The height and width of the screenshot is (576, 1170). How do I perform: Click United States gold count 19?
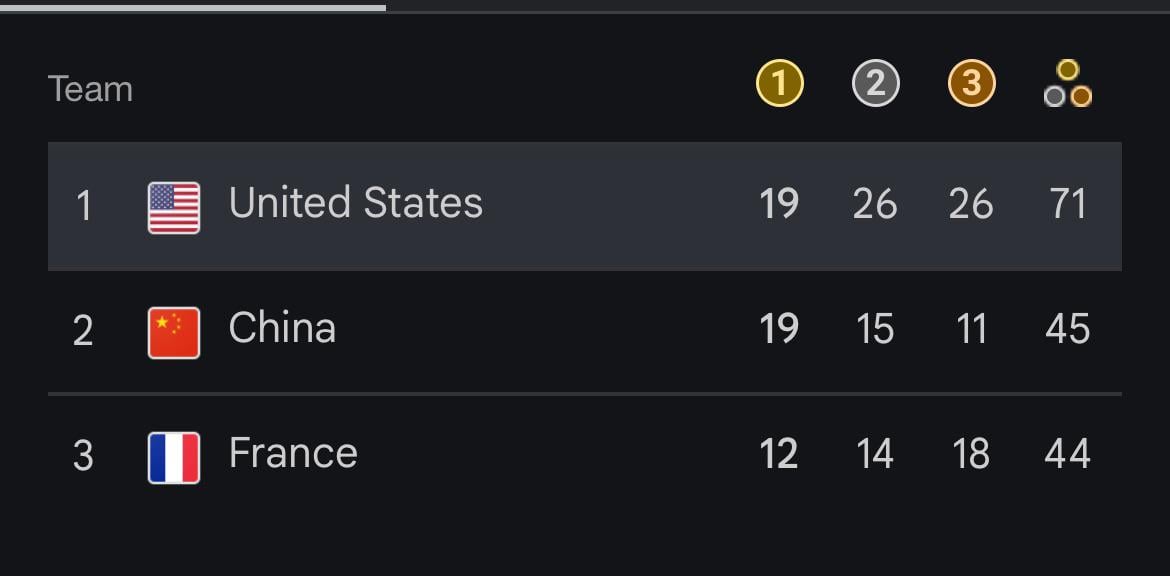click(779, 204)
